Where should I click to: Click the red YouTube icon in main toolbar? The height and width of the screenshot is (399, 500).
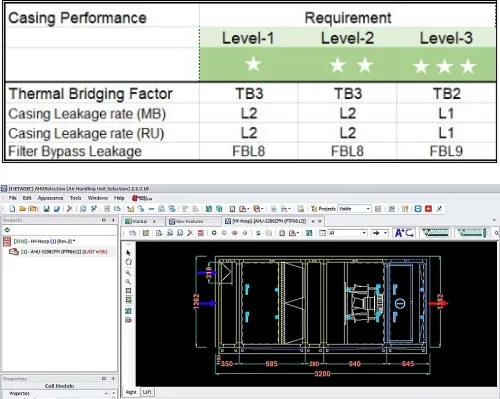429,209
